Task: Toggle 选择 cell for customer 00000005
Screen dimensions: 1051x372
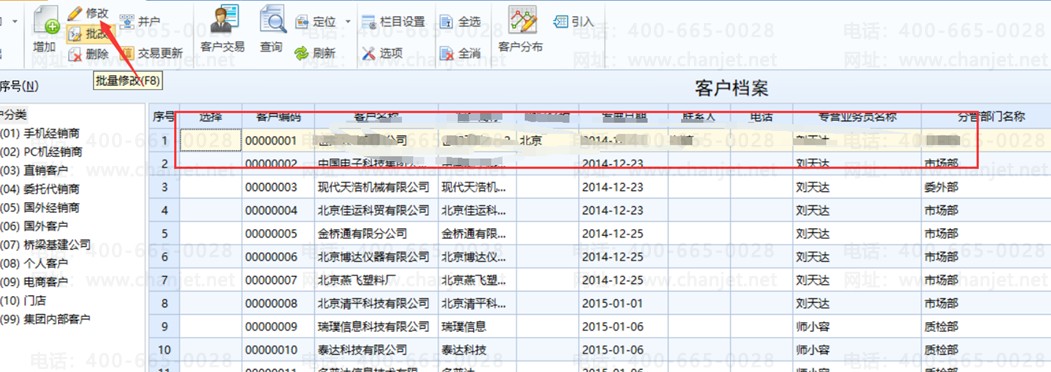Action: (x=210, y=233)
